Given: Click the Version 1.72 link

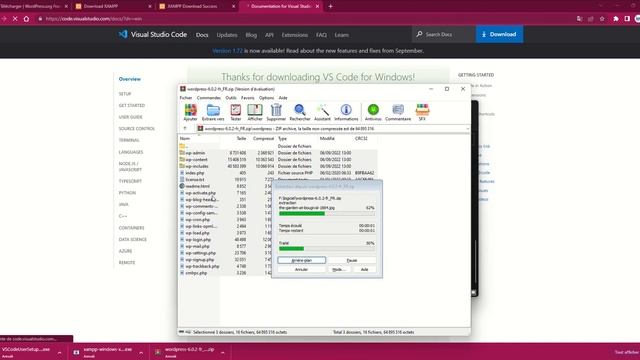Looking at the screenshot, I should pyautogui.click(x=227, y=51).
